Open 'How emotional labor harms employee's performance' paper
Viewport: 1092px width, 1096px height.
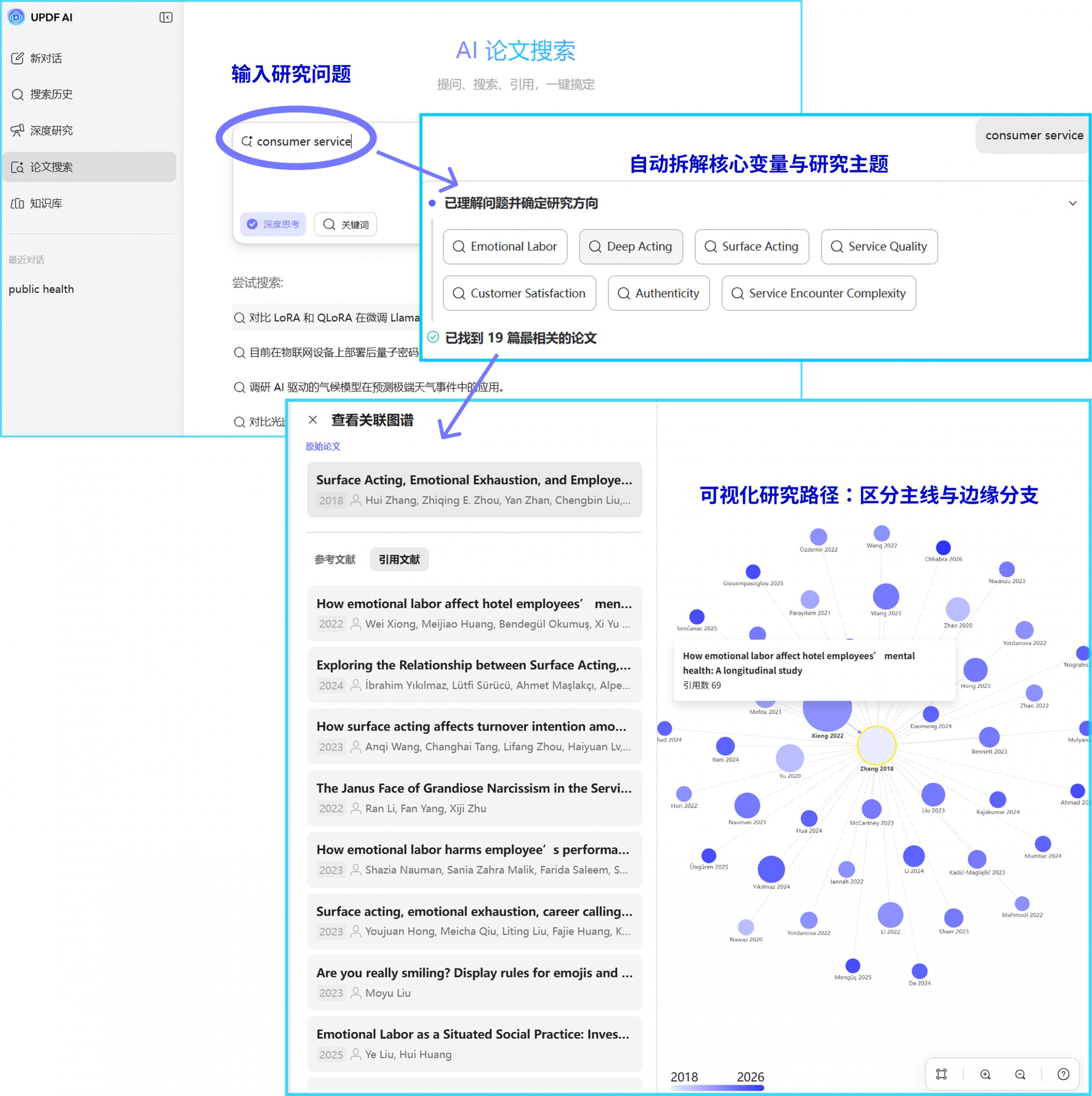click(x=474, y=859)
